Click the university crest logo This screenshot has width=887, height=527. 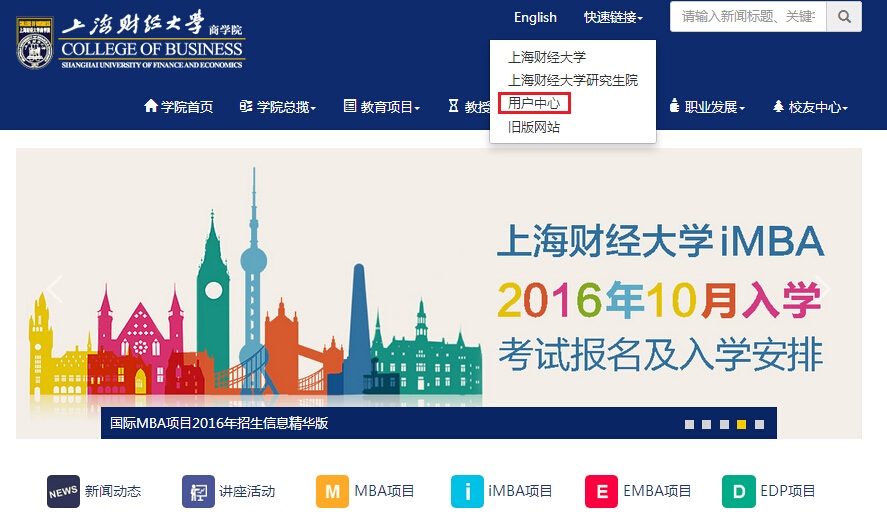tap(35, 43)
